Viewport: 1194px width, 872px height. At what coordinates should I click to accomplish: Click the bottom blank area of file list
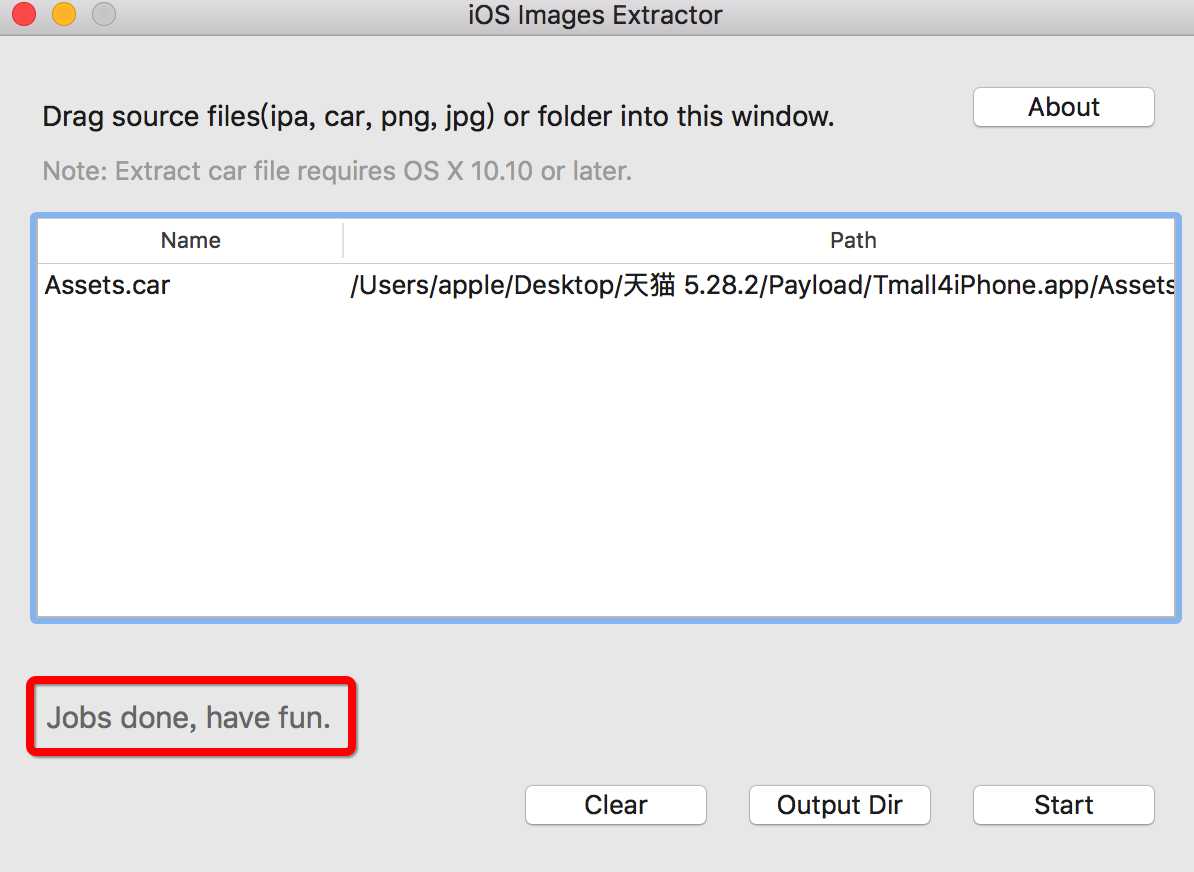click(x=605, y=571)
